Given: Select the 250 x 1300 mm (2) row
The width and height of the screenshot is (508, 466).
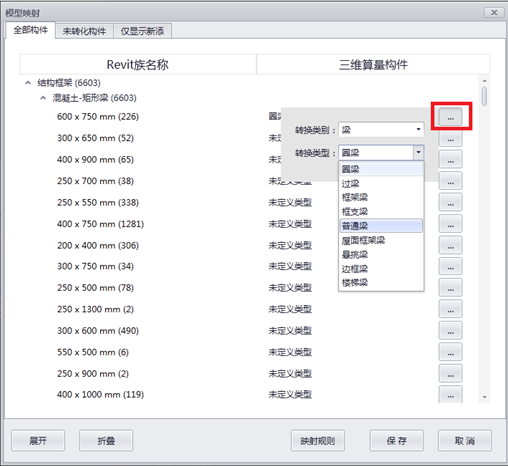Looking at the screenshot, I should tap(95, 309).
